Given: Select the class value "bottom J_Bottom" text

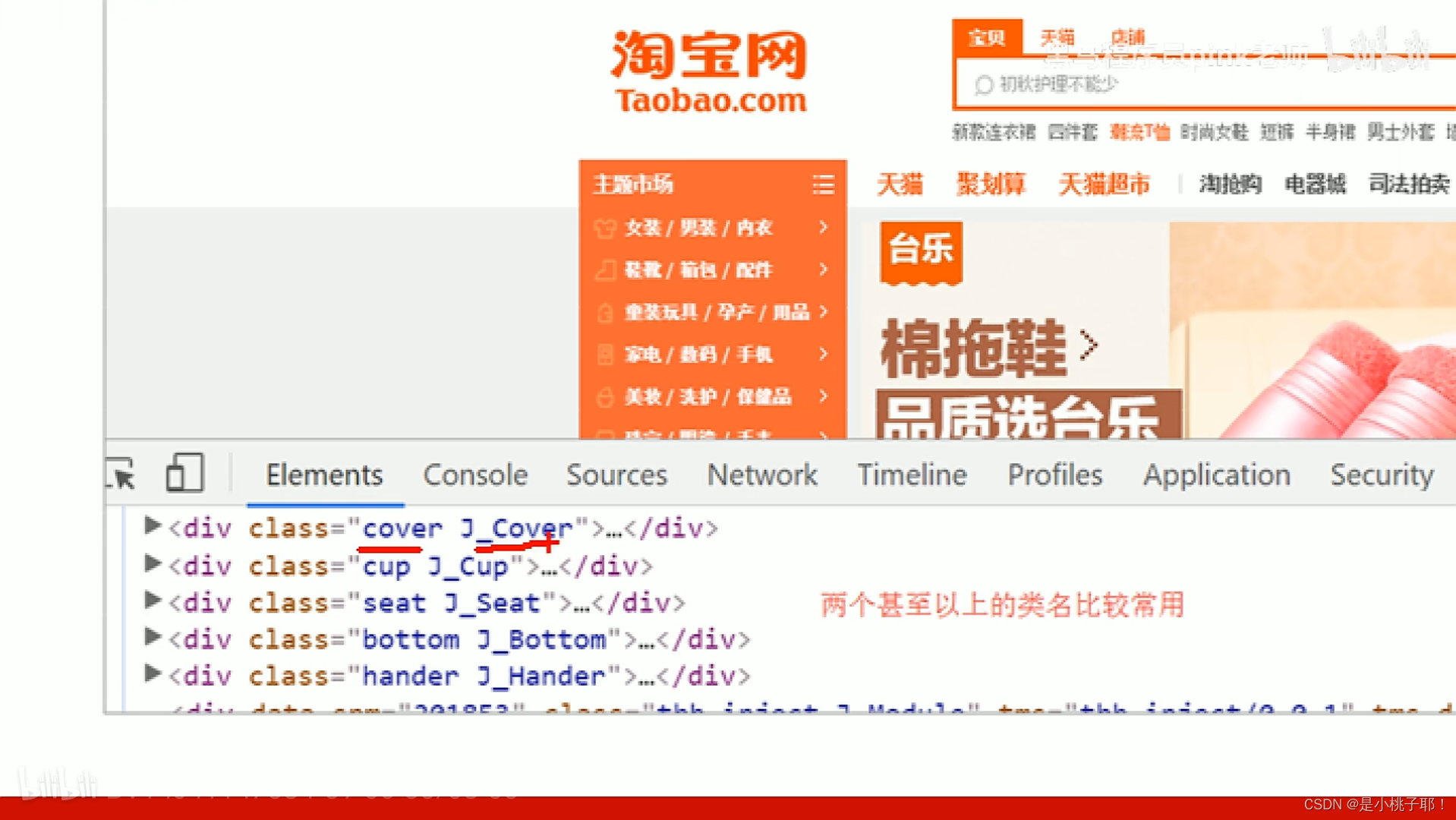Looking at the screenshot, I should pyautogui.click(x=484, y=639).
